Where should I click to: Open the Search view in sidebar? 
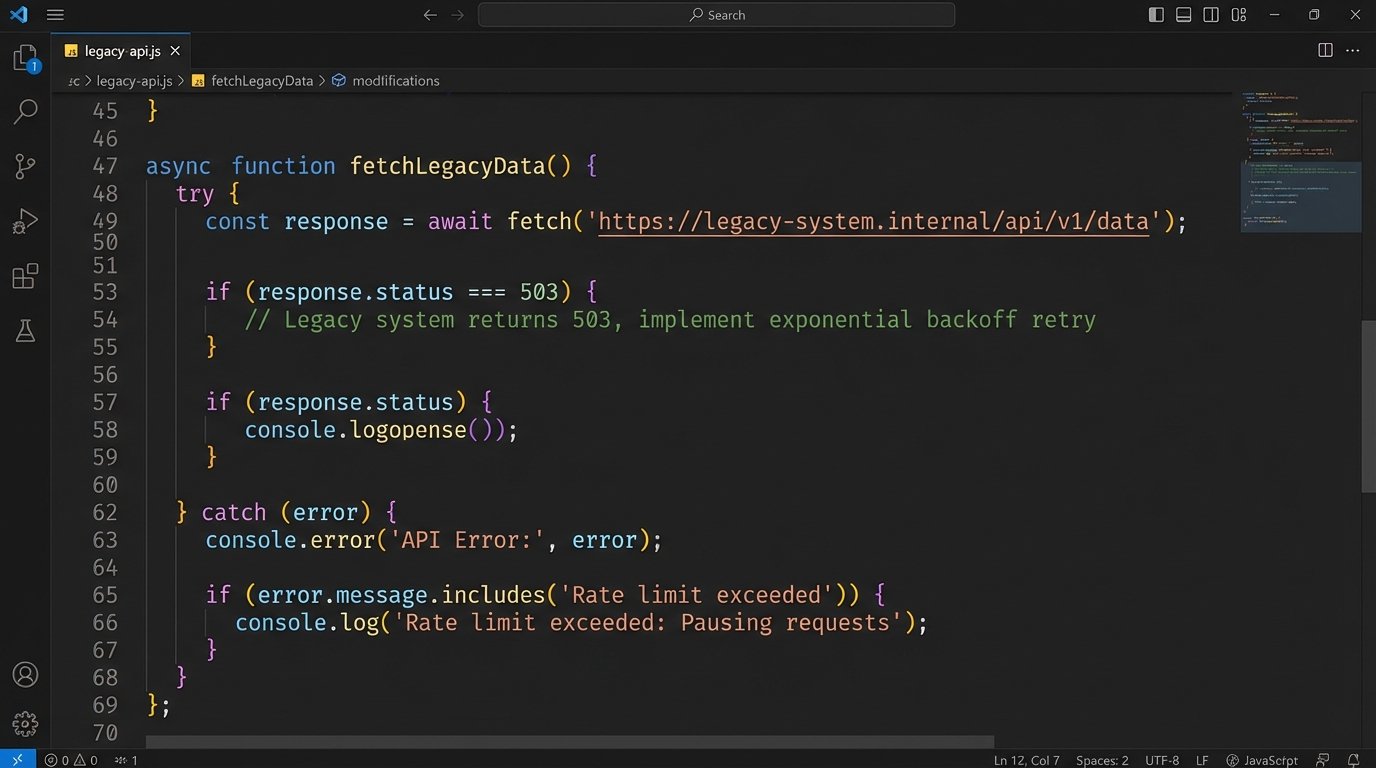coord(25,112)
